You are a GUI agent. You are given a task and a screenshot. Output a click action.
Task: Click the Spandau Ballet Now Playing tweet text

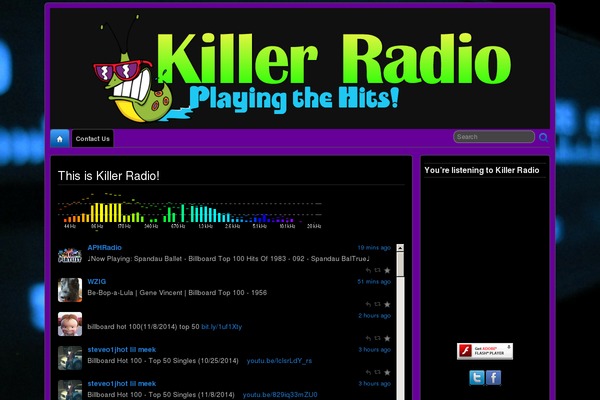click(x=228, y=259)
